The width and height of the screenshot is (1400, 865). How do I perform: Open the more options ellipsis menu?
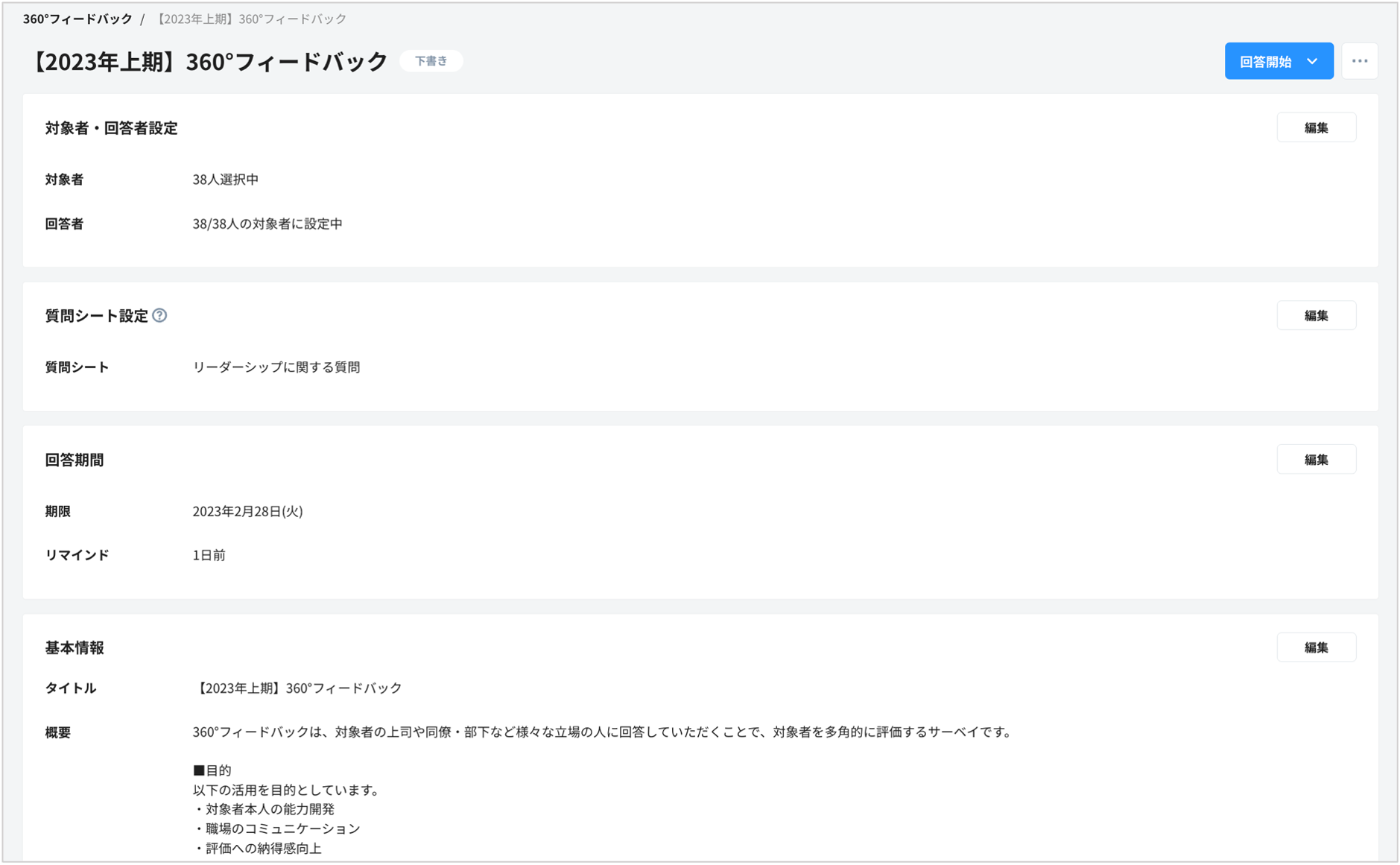pos(1359,61)
